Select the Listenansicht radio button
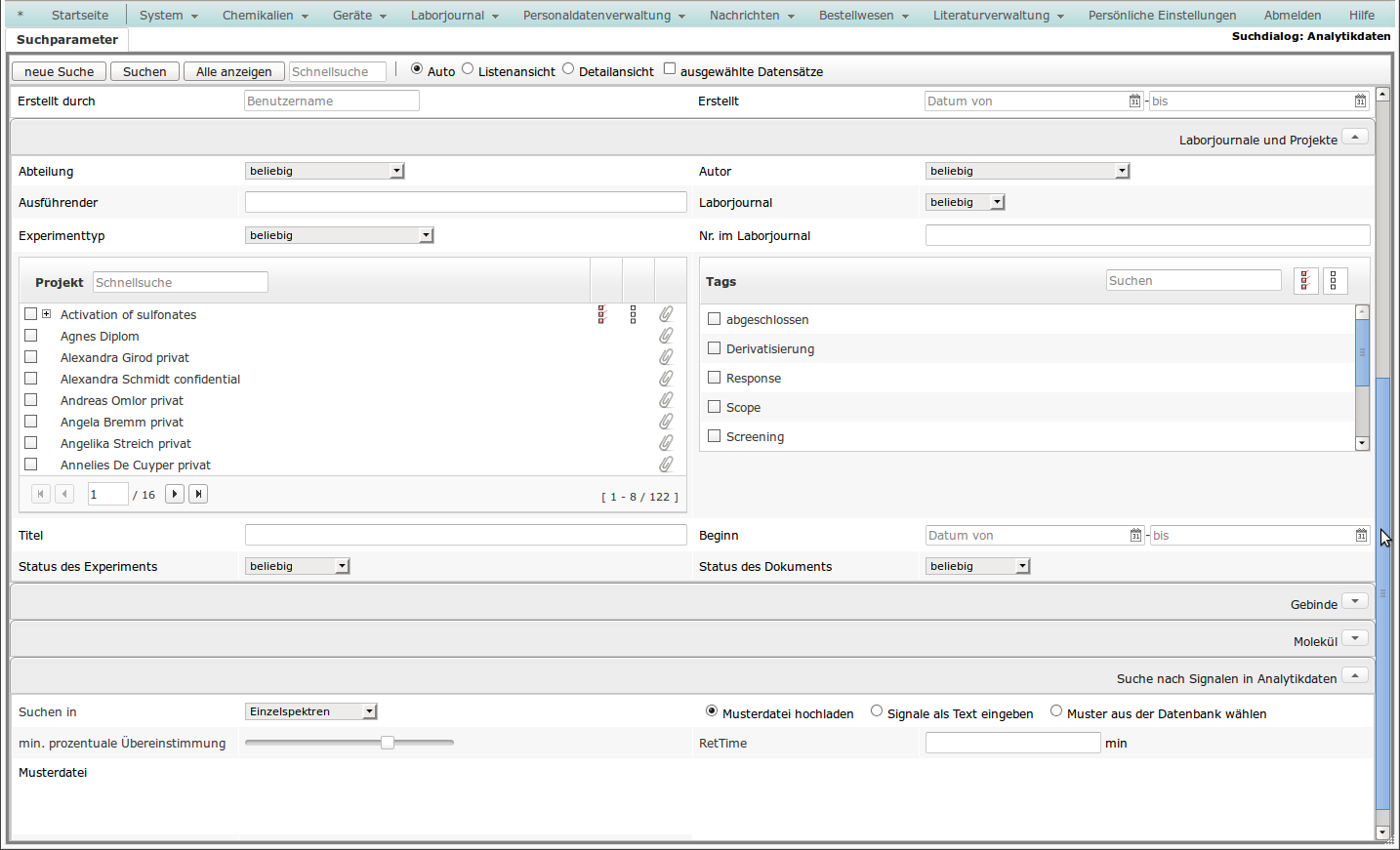The width and height of the screenshot is (1400, 850). coord(468,69)
